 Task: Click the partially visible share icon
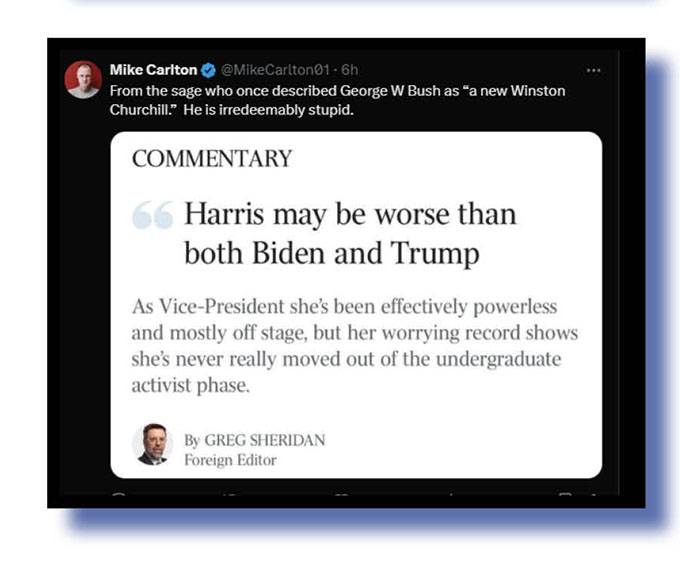pos(594,493)
